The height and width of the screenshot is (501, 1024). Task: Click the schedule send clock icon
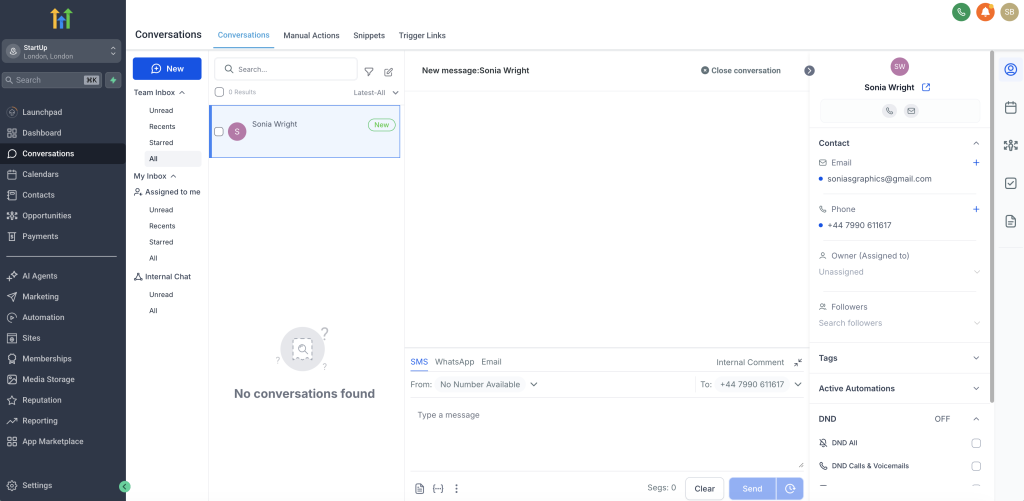click(790, 488)
